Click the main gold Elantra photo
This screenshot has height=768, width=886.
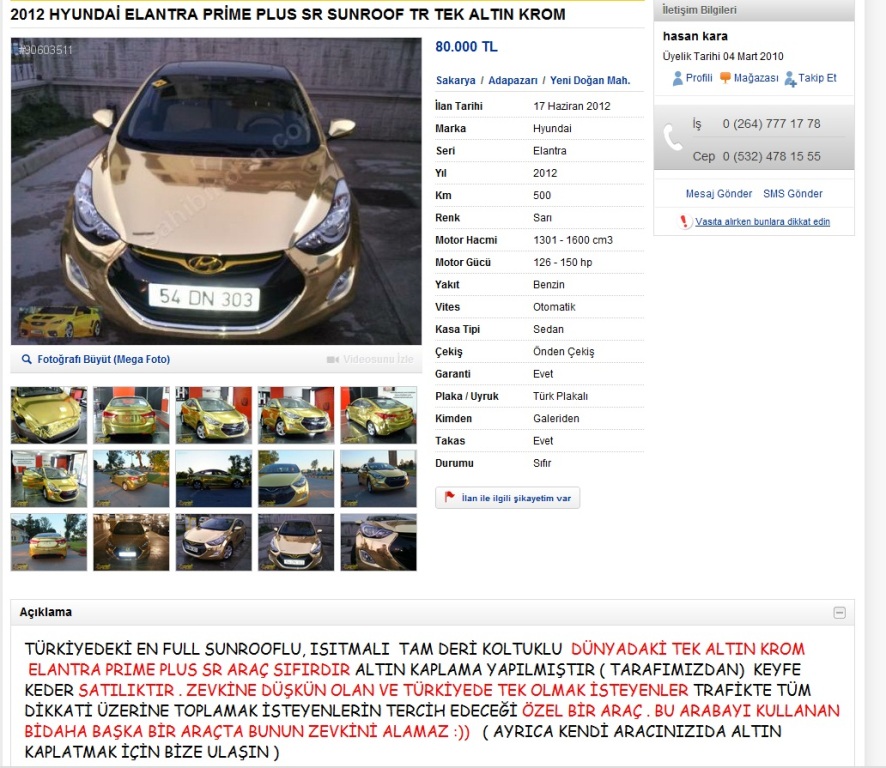216,191
